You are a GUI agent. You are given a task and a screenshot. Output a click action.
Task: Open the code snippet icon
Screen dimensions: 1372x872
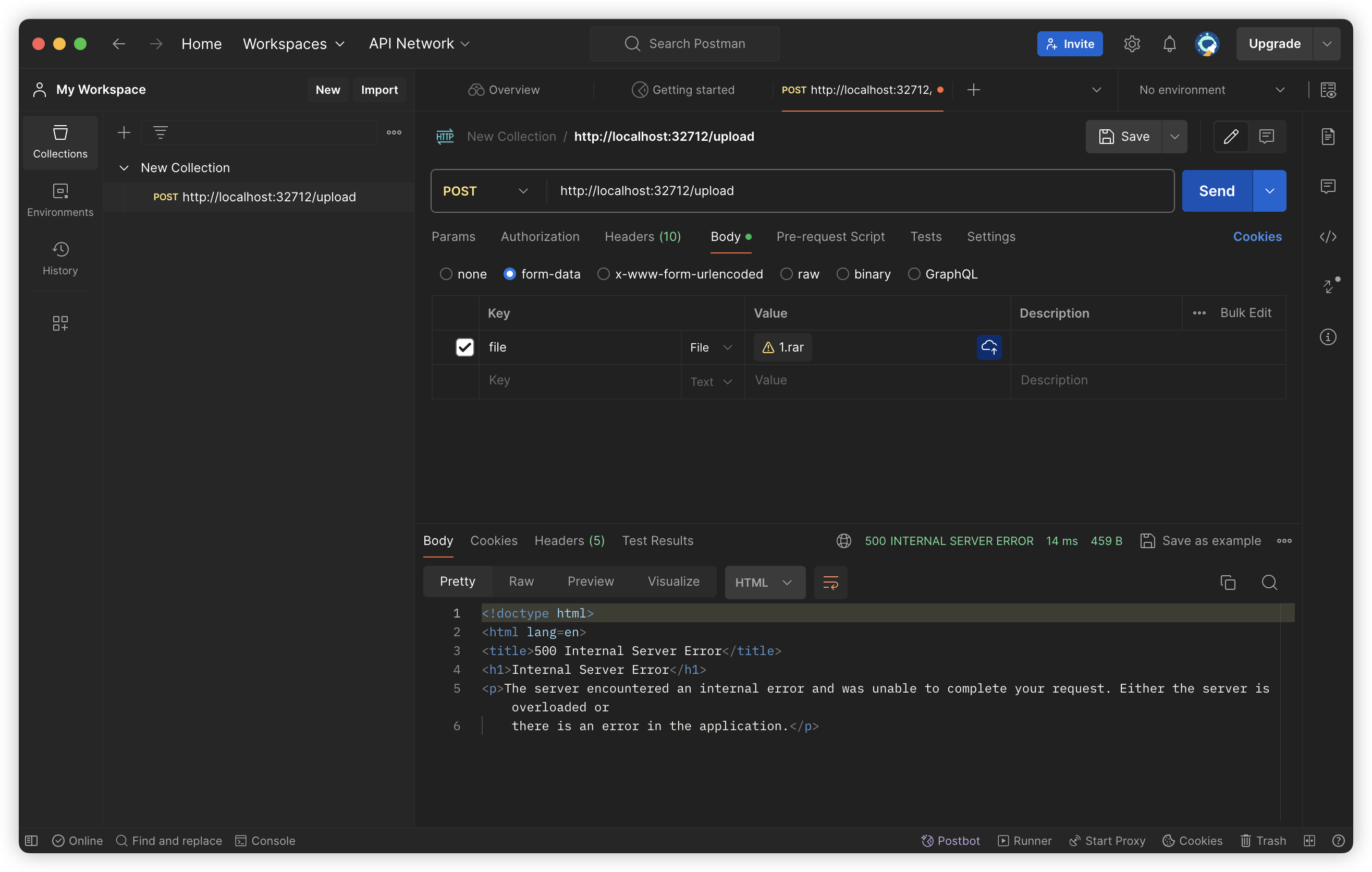pos(1328,237)
